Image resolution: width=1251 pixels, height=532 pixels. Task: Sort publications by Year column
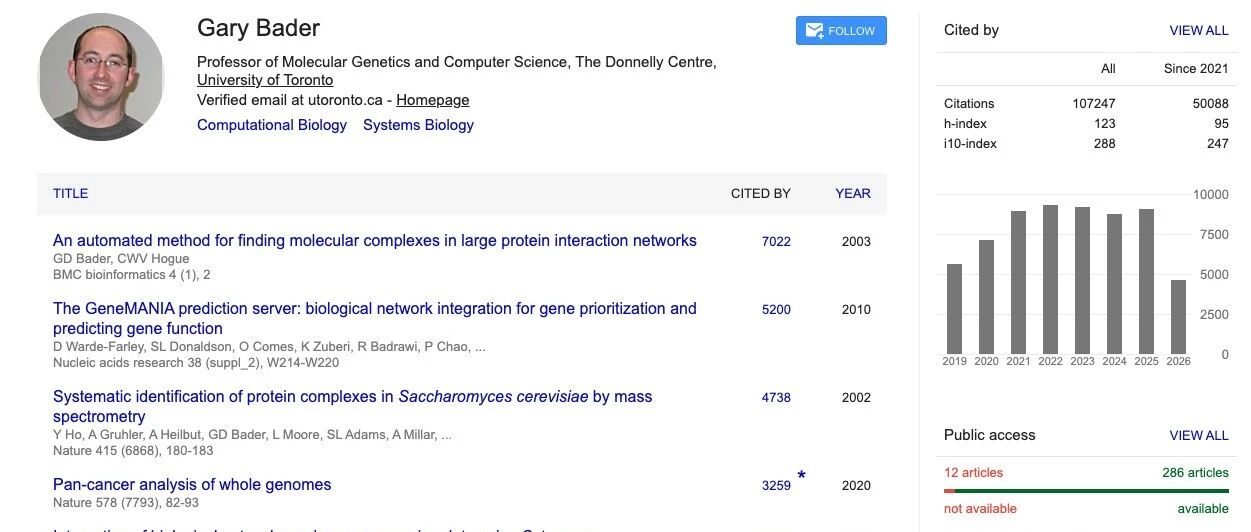point(853,194)
